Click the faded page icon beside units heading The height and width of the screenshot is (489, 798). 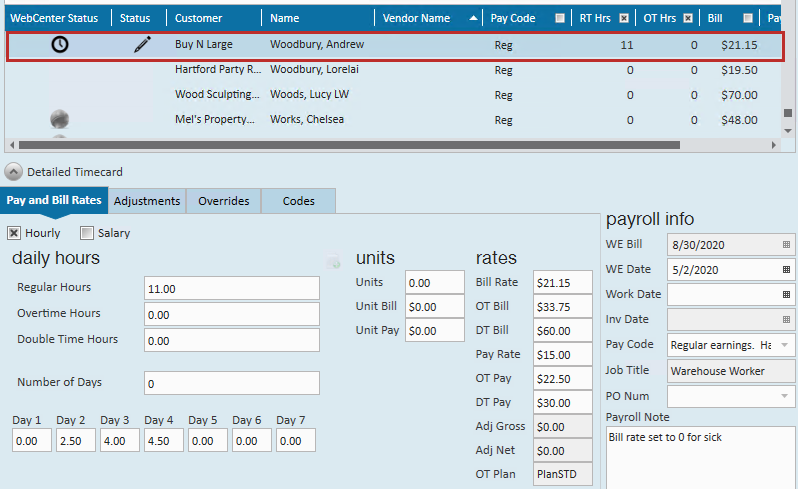tap(332, 262)
